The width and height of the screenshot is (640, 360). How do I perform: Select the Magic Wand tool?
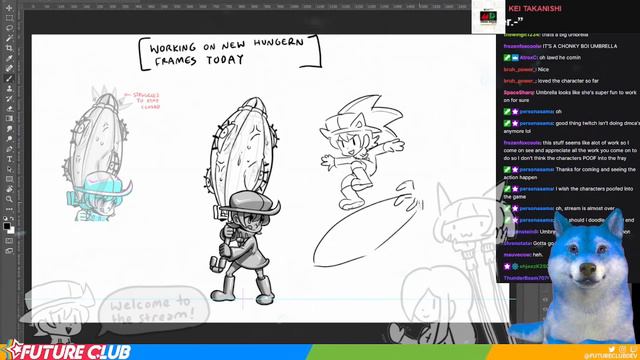[x=9, y=38]
